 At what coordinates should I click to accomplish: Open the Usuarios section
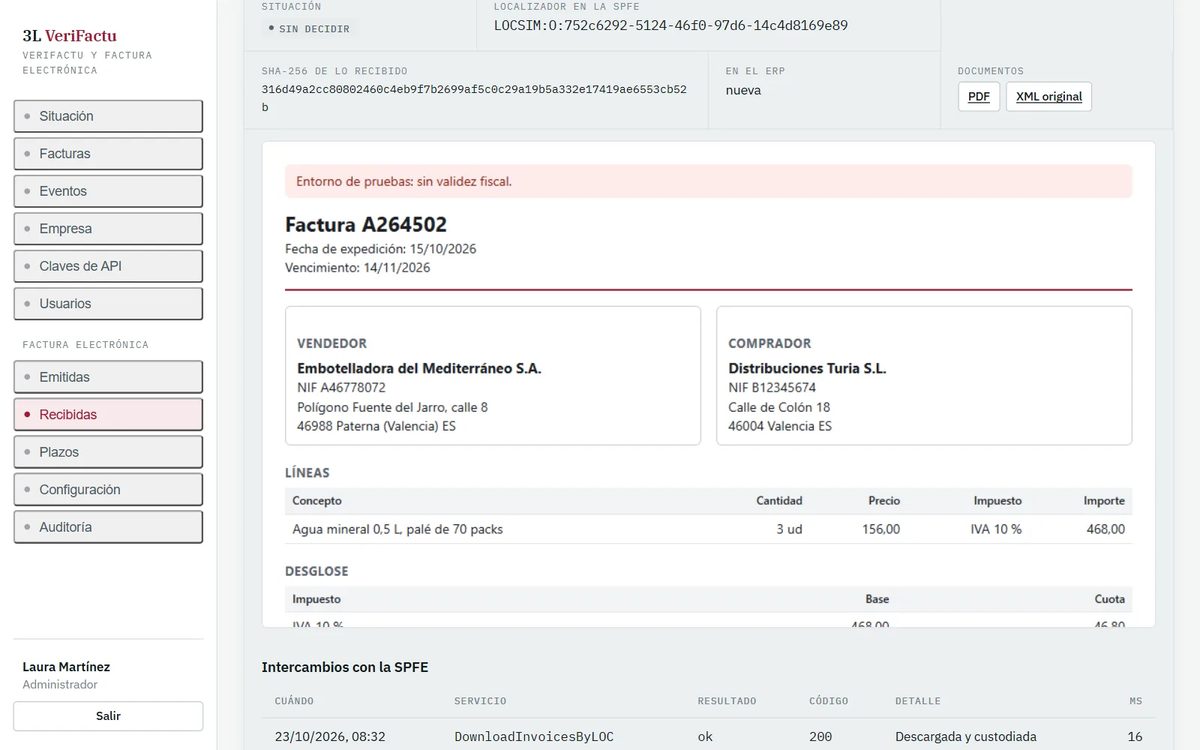108,304
